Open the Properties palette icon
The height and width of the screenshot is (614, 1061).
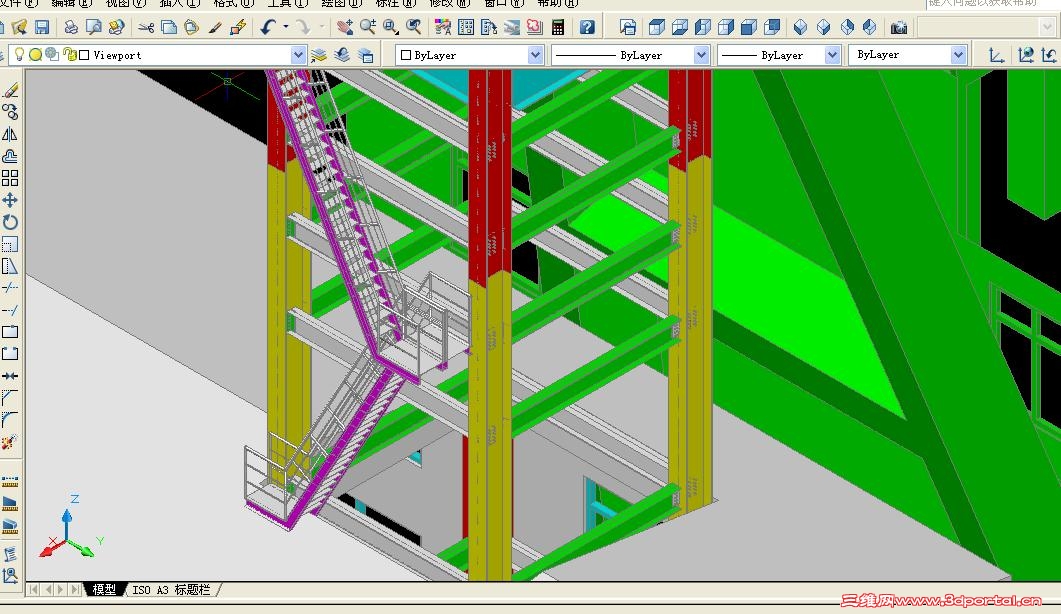tap(443, 27)
